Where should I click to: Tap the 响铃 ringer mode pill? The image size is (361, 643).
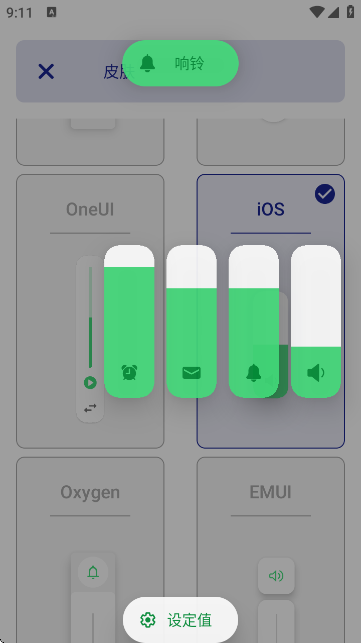(x=180, y=63)
